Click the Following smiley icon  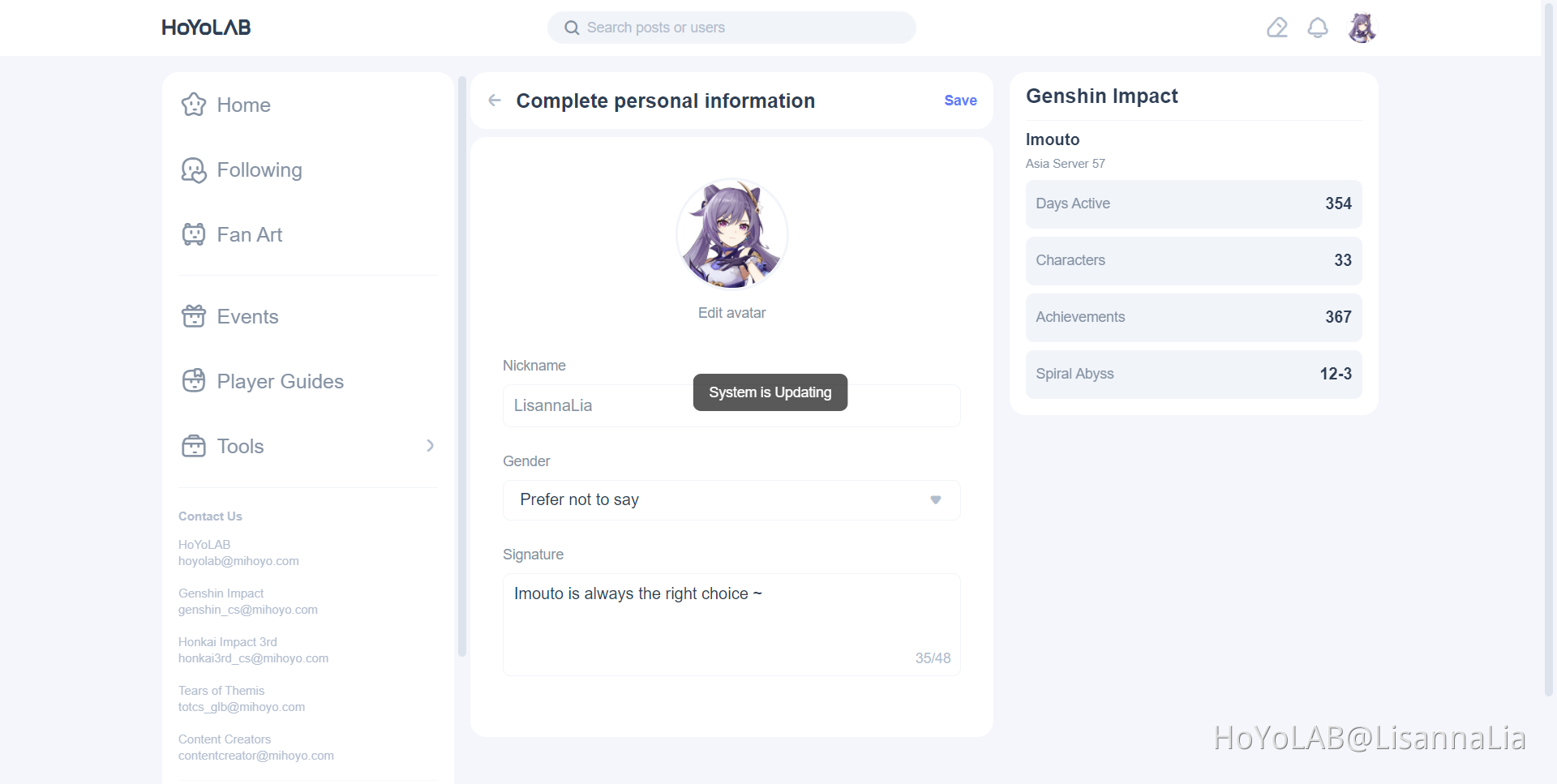(x=194, y=170)
